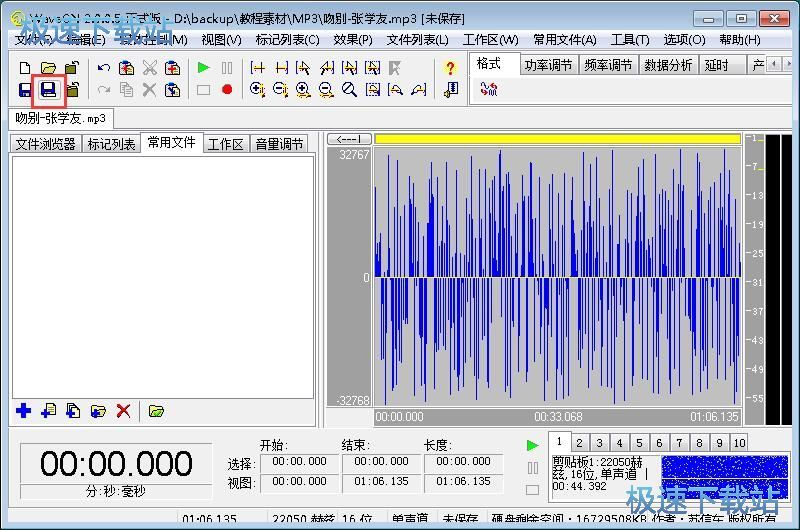Click the magnifier Zoom view icon
This screenshot has width=800, height=530.
point(349,90)
